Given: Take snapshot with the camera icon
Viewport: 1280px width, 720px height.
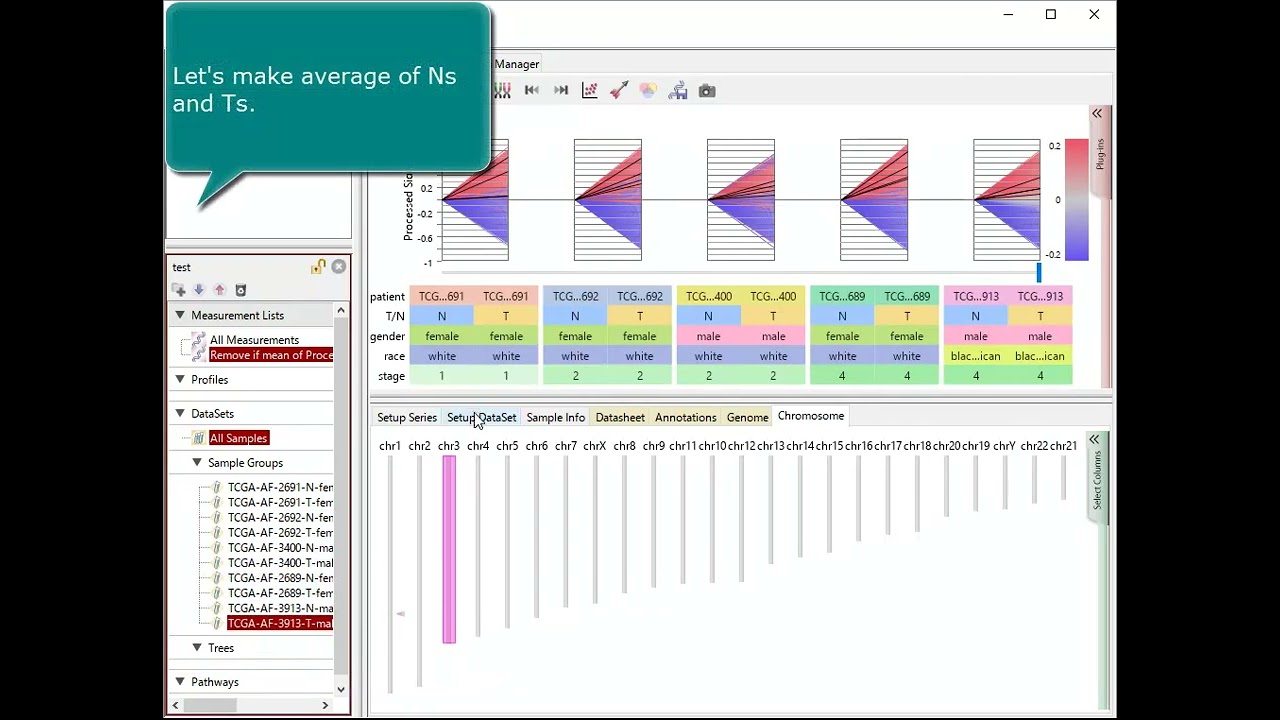Looking at the screenshot, I should tap(707, 91).
